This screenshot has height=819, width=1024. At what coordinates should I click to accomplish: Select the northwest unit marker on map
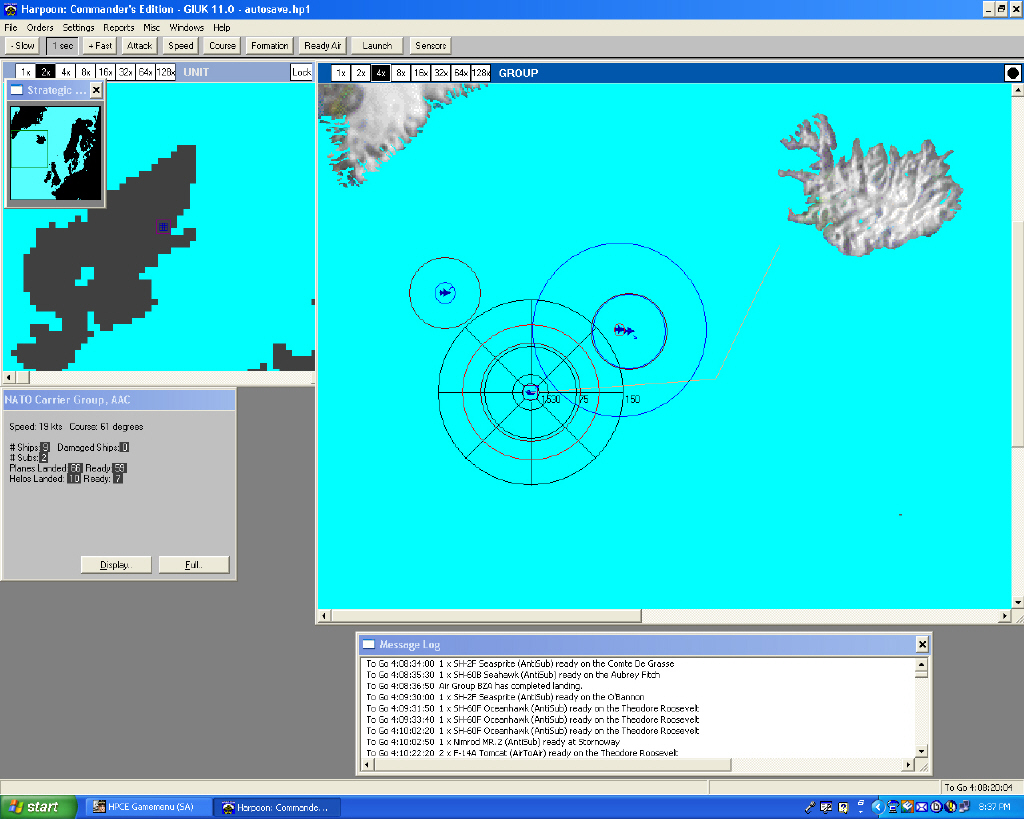click(445, 293)
